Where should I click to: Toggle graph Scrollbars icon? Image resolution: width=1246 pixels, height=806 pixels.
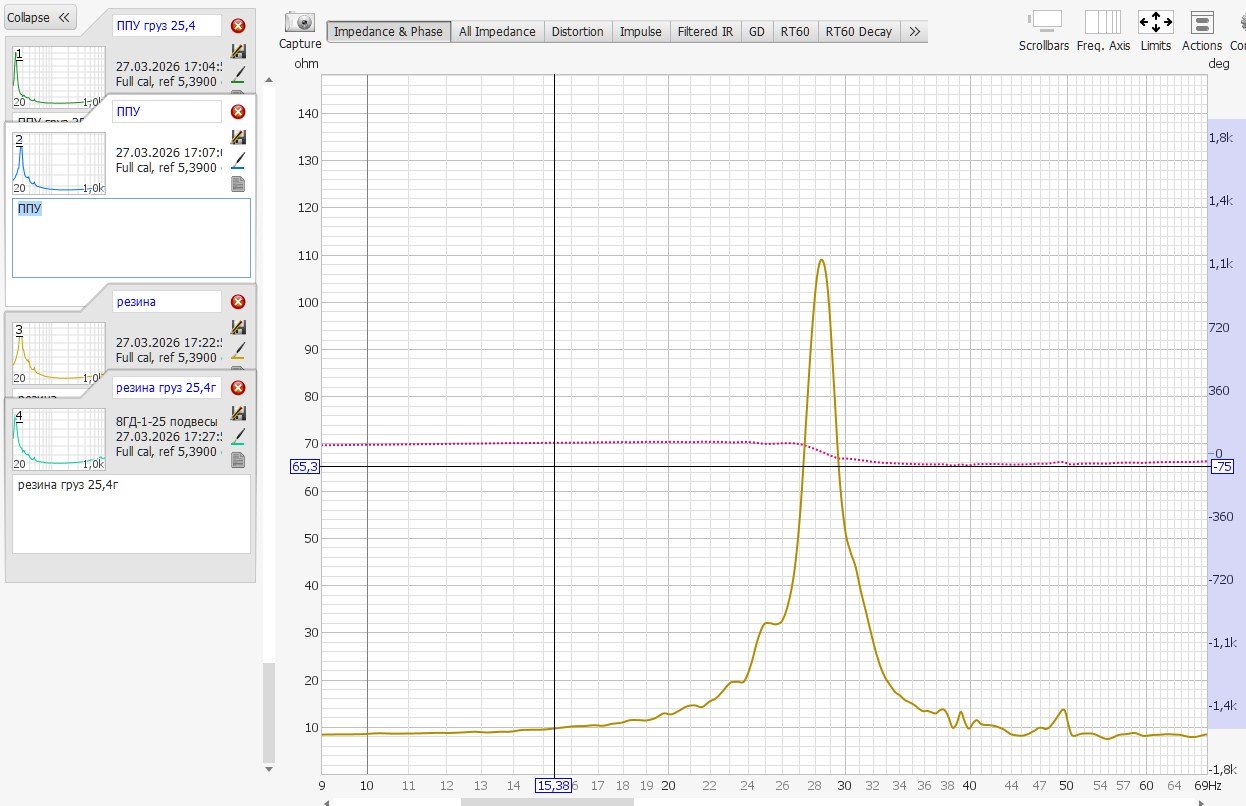click(1045, 22)
